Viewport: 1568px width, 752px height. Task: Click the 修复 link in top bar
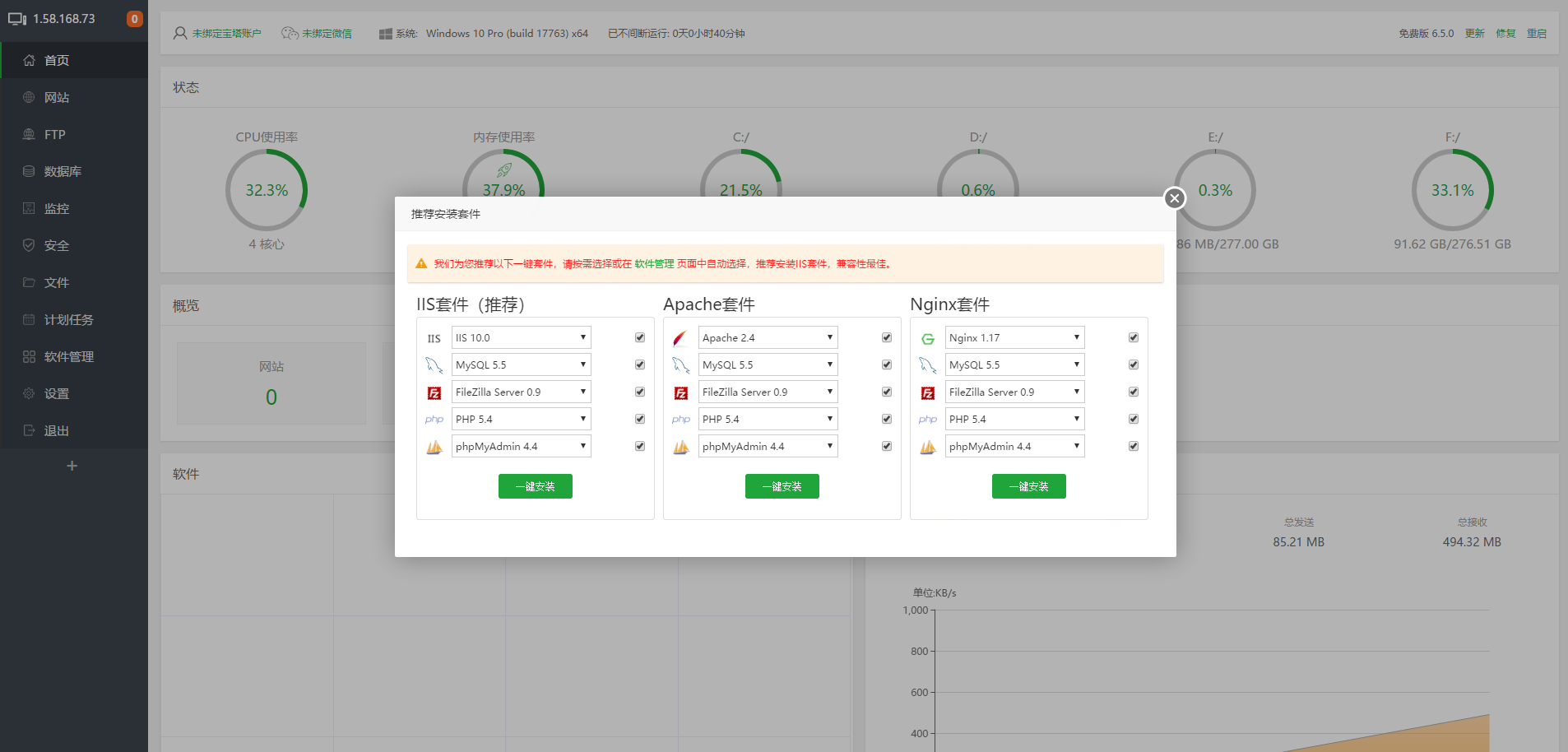(x=1505, y=34)
